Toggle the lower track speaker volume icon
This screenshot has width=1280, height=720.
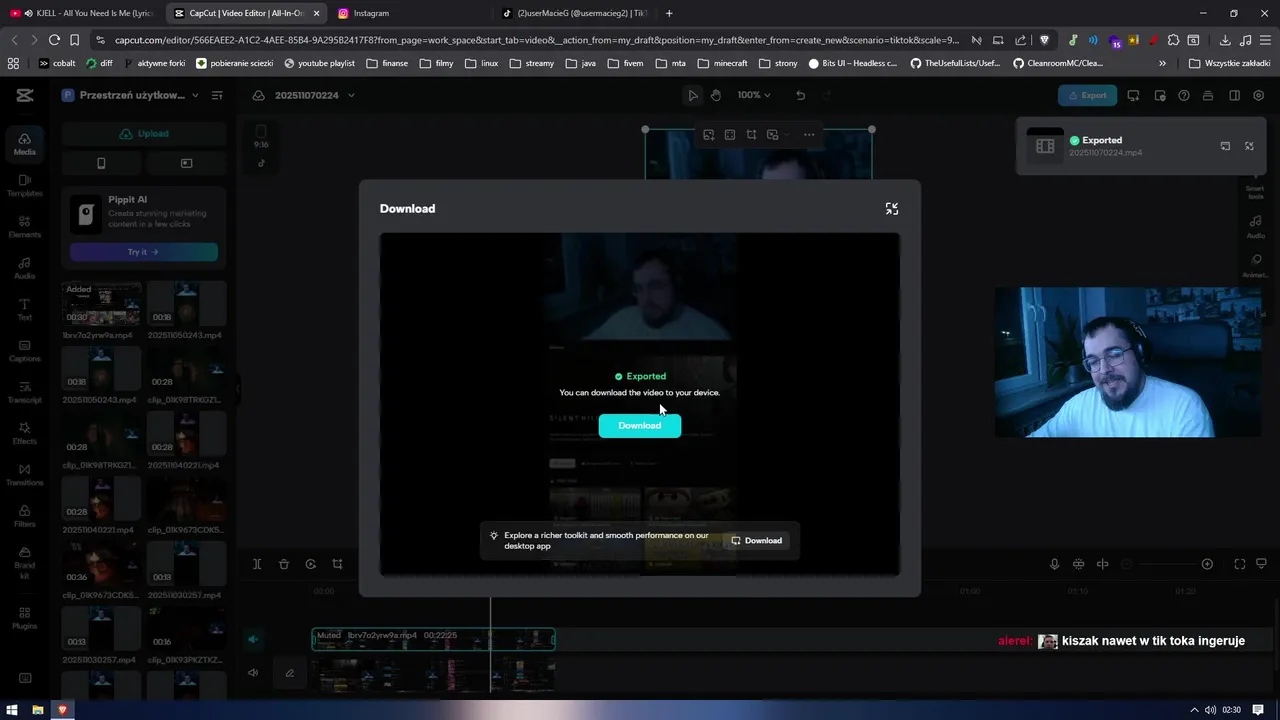click(253, 673)
